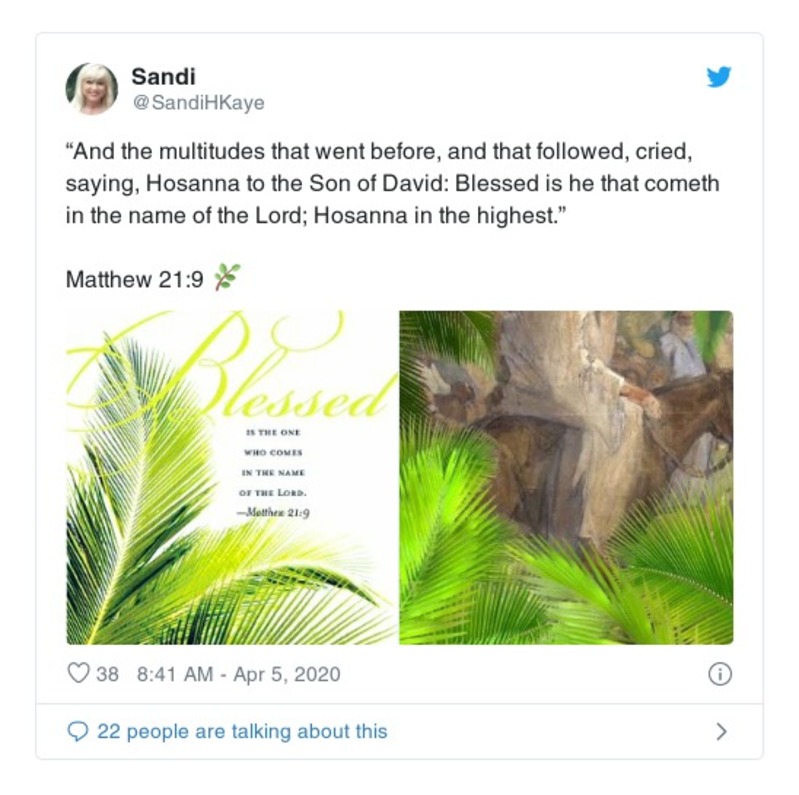Click the Twitter bird logo

[718, 77]
